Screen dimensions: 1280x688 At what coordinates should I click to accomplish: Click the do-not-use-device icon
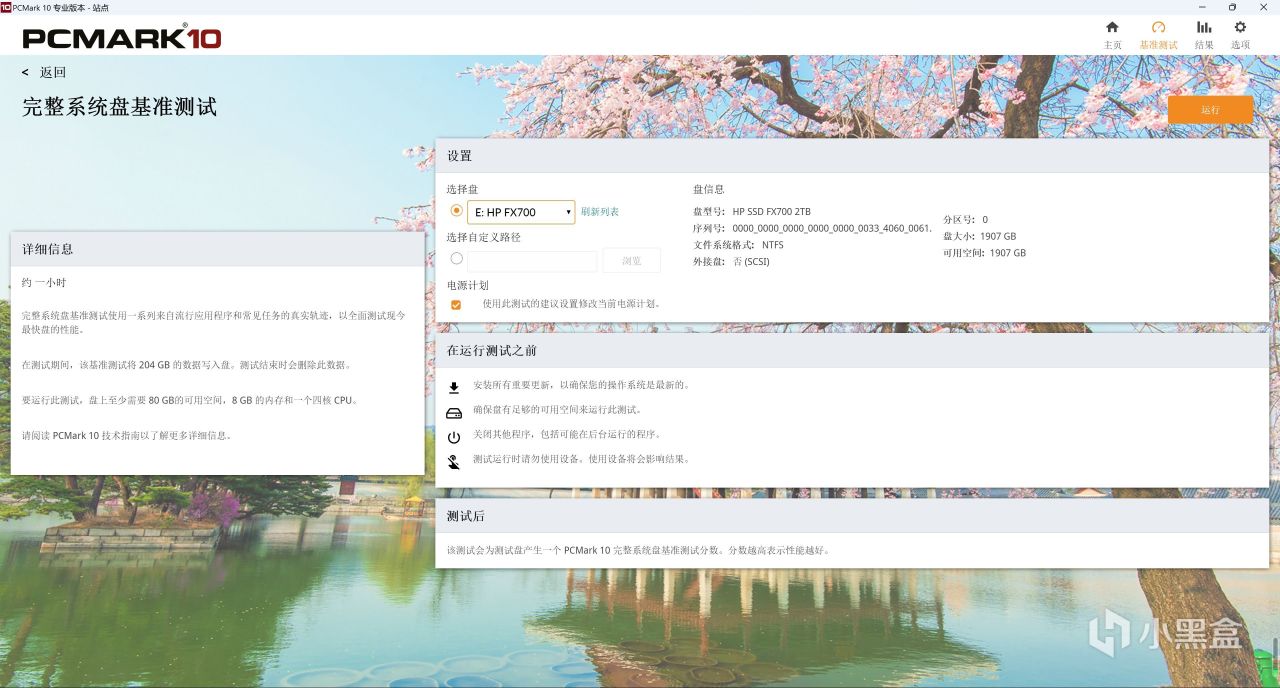(x=454, y=461)
